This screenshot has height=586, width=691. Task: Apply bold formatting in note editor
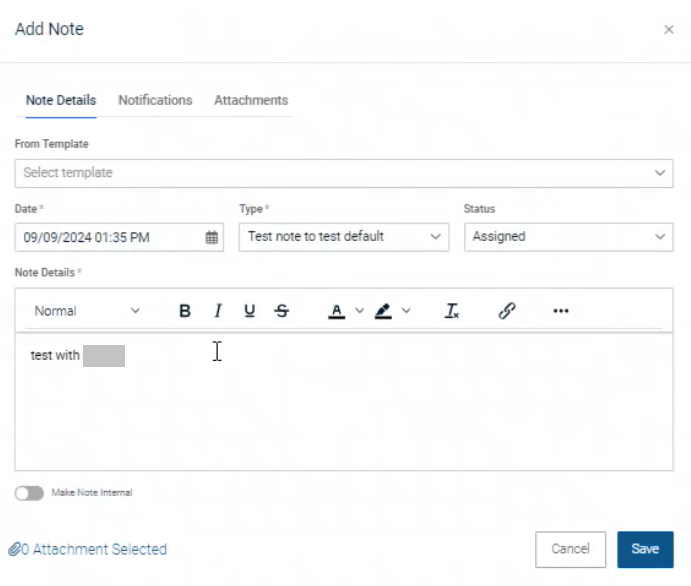click(x=185, y=311)
